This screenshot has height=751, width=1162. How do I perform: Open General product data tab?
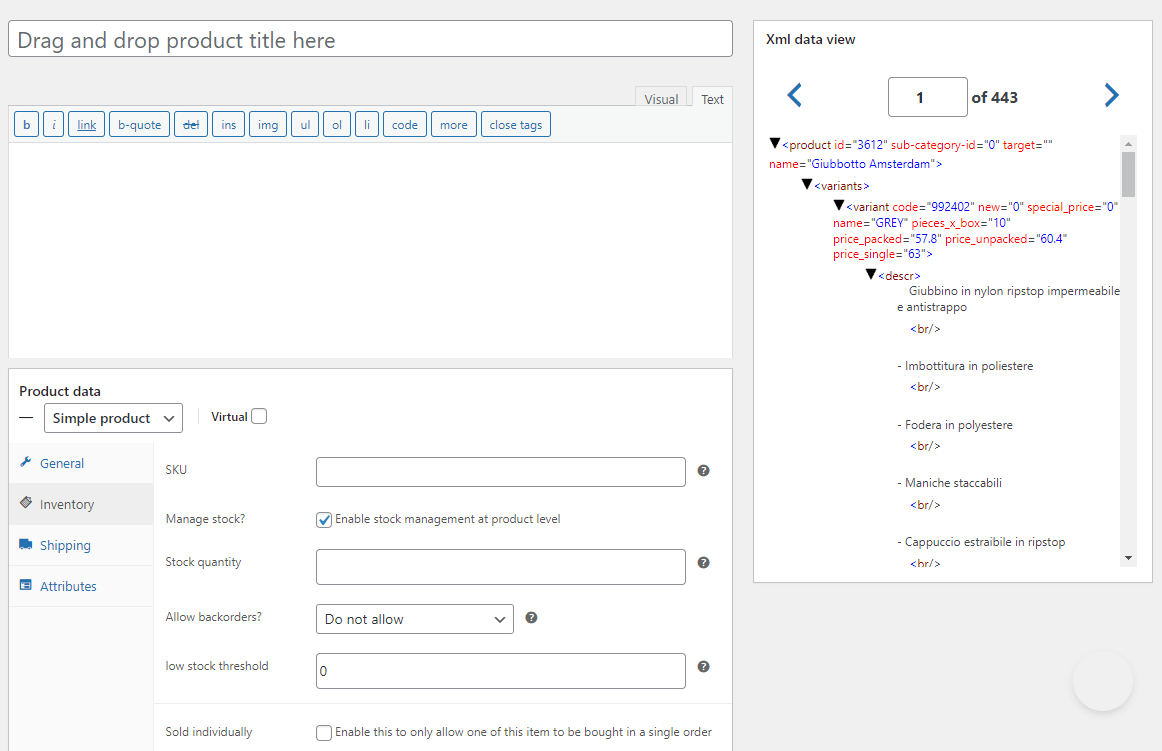pos(82,463)
